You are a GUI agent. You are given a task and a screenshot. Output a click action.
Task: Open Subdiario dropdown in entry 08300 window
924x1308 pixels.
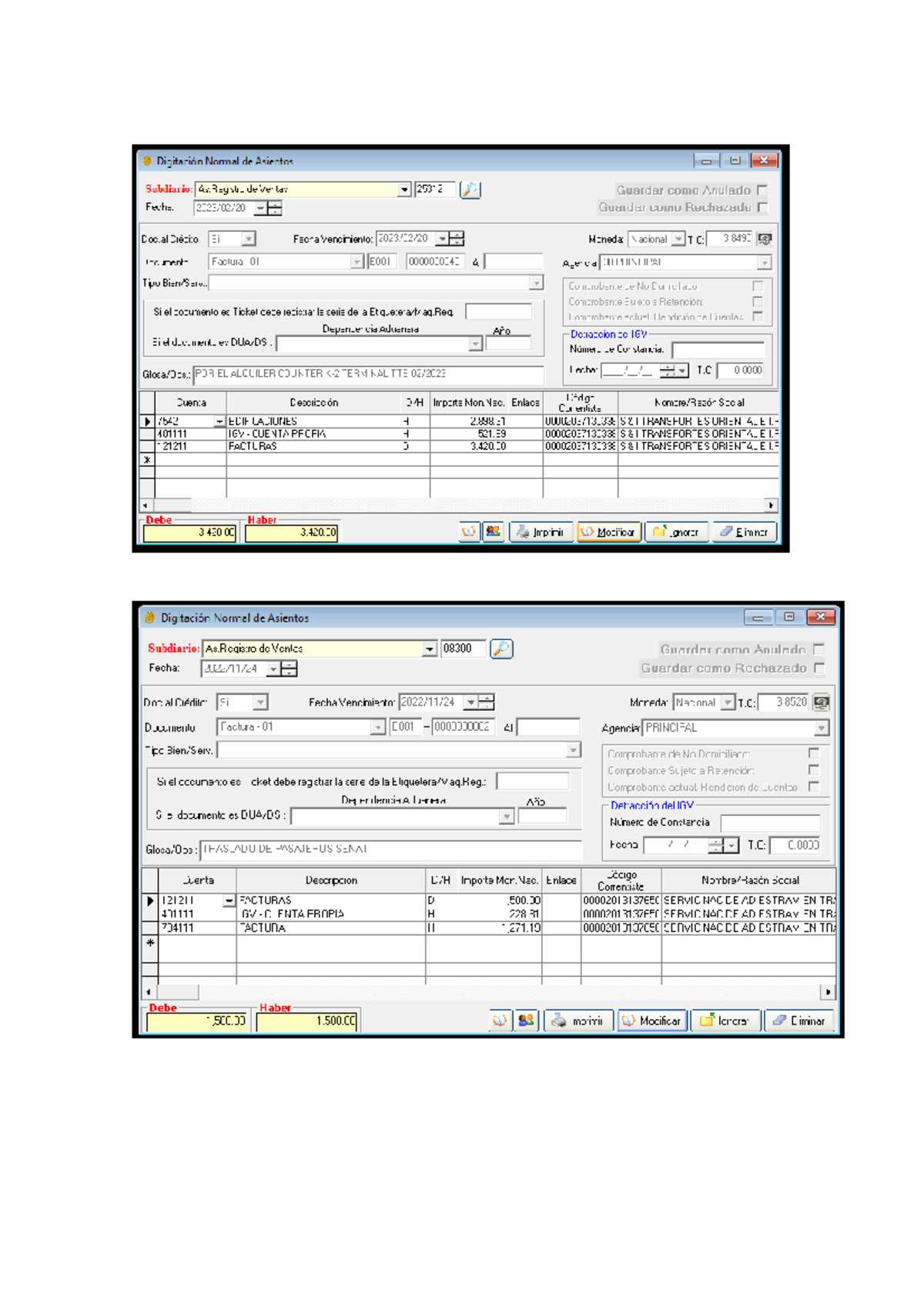pos(430,649)
